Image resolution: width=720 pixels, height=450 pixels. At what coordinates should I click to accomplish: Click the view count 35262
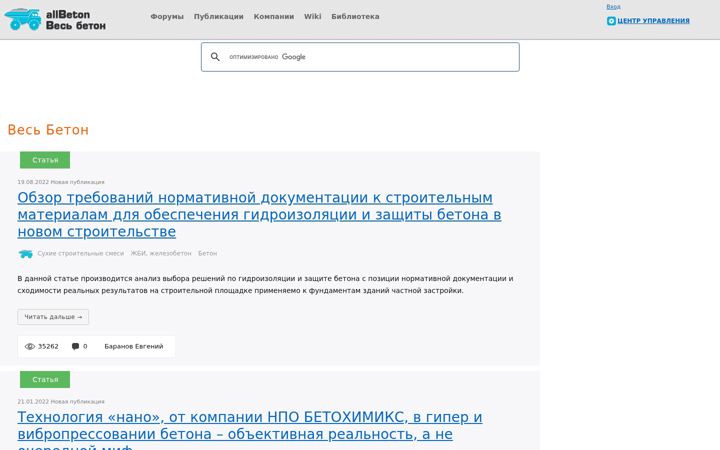click(x=48, y=346)
